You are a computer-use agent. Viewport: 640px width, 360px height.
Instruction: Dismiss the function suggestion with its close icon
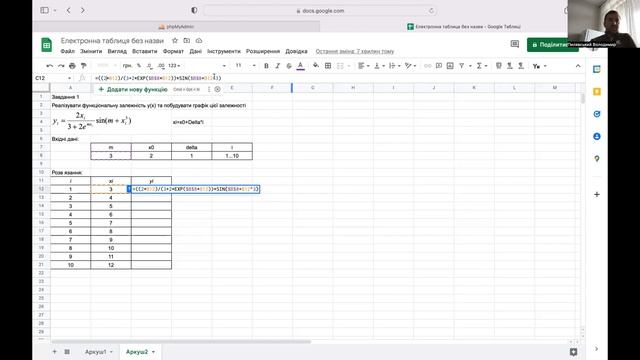tap(218, 89)
